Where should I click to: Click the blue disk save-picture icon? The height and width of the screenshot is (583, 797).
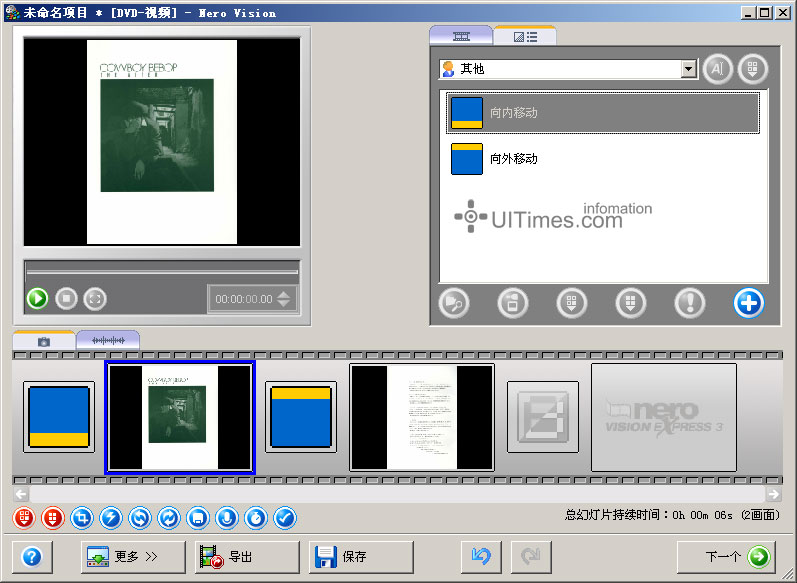pos(198,518)
